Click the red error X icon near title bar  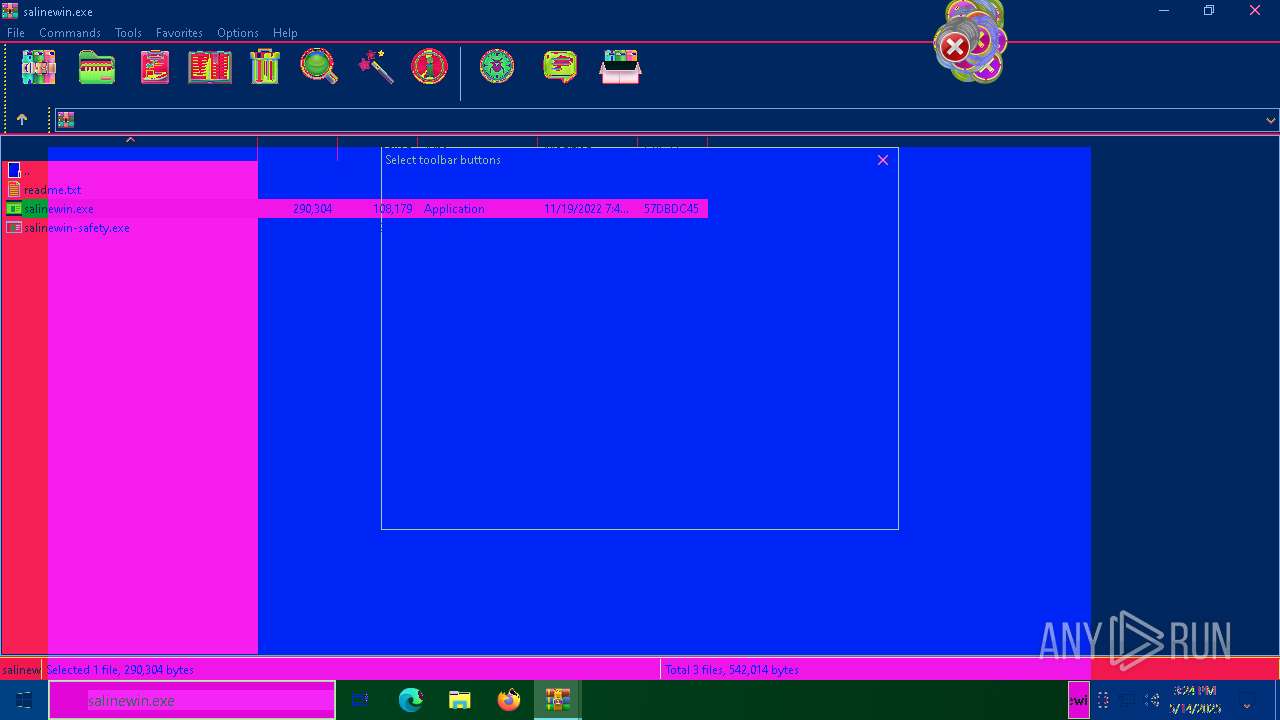(955, 47)
